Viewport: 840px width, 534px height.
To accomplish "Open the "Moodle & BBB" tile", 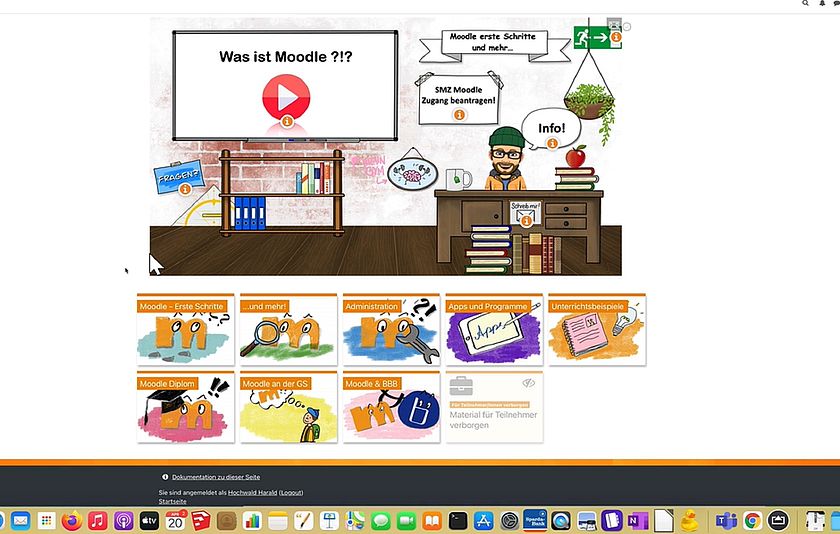I will pos(391,408).
